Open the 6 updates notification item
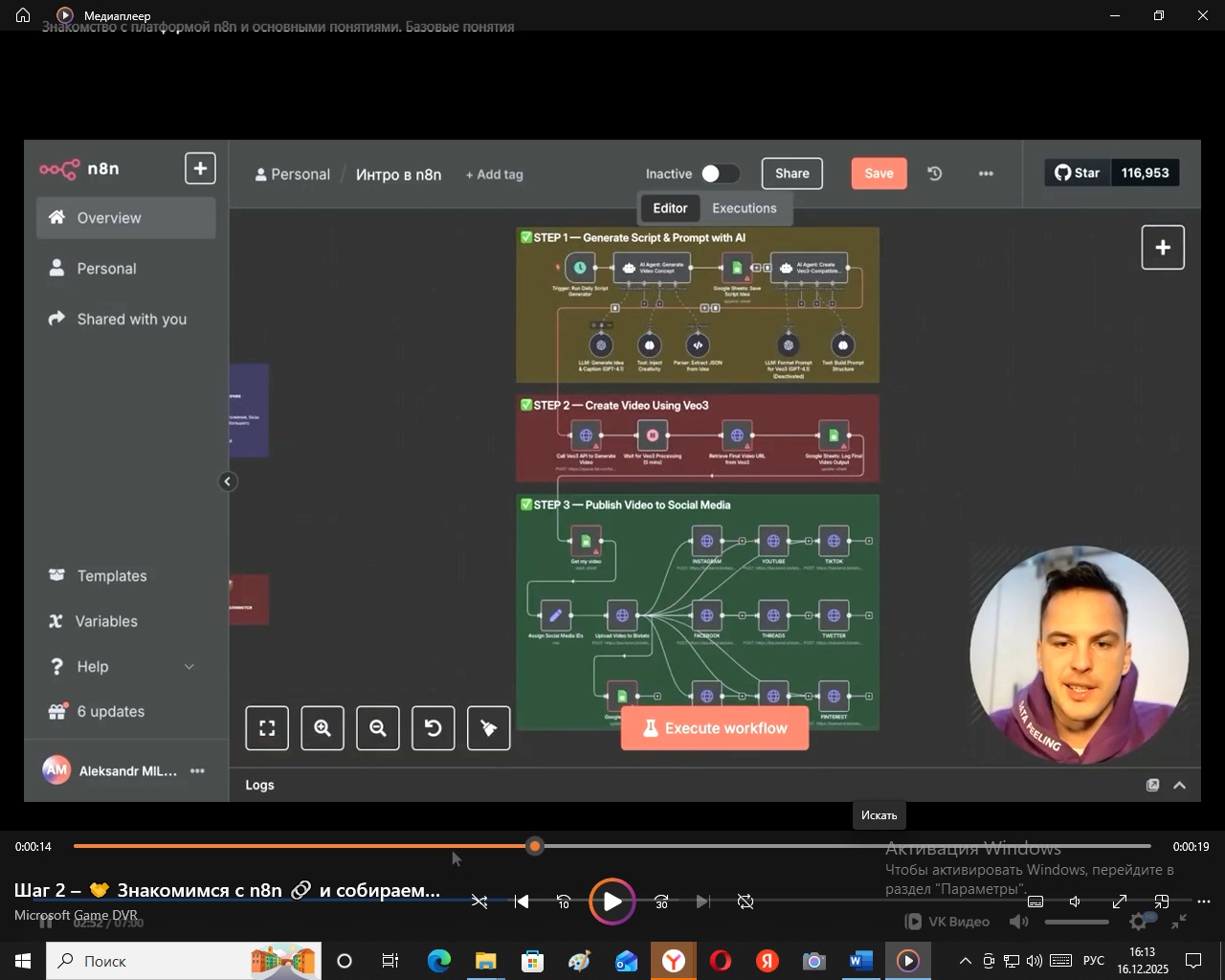This screenshot has width=1225, height=980. click(x=125, y=712)
